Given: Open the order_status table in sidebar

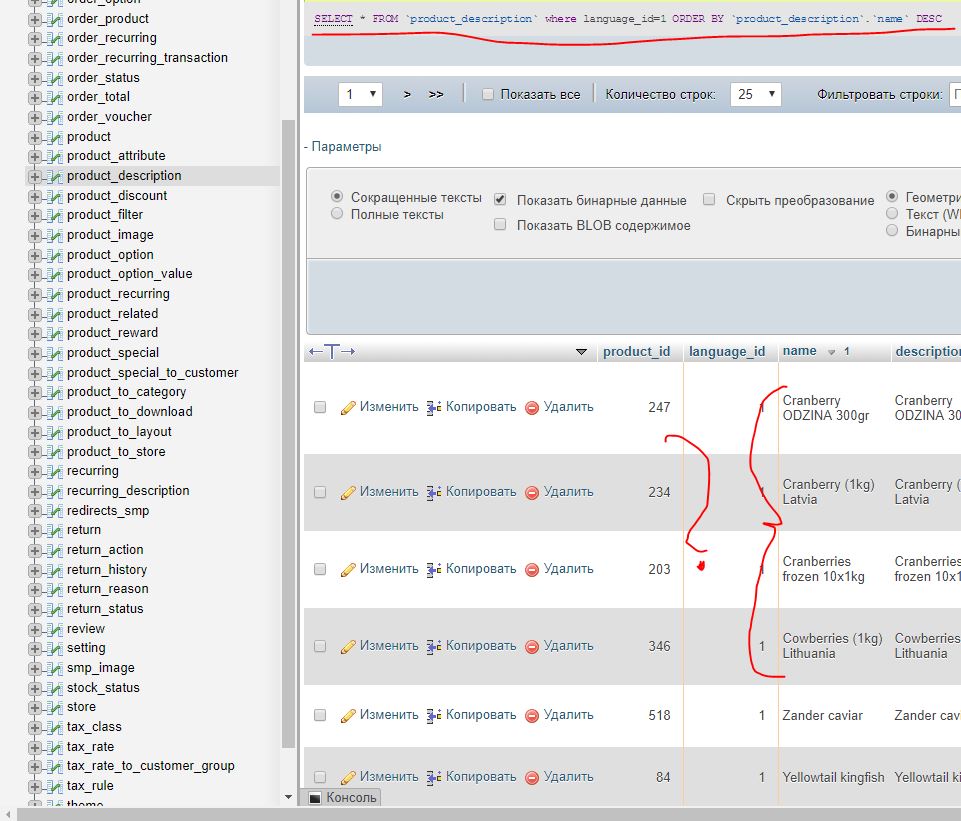Looking at the screenshot, I should tap(103, 78).
